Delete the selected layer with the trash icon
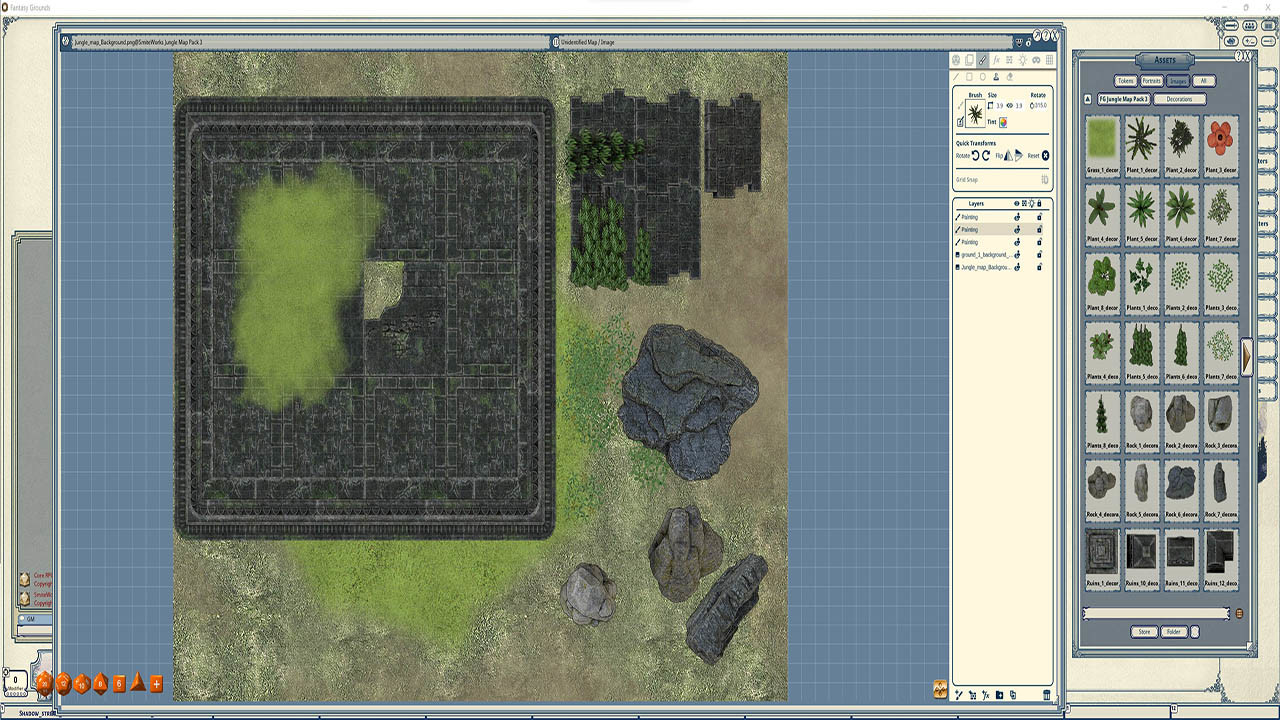1280x720 pixels. click(x=1046, y=695)
